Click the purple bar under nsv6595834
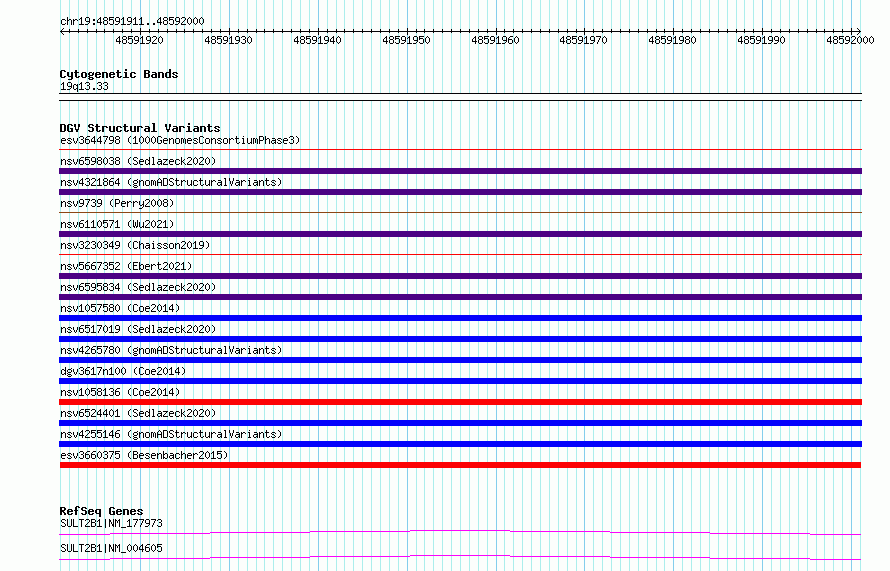 pyautogui.click(x=460, y=297)
